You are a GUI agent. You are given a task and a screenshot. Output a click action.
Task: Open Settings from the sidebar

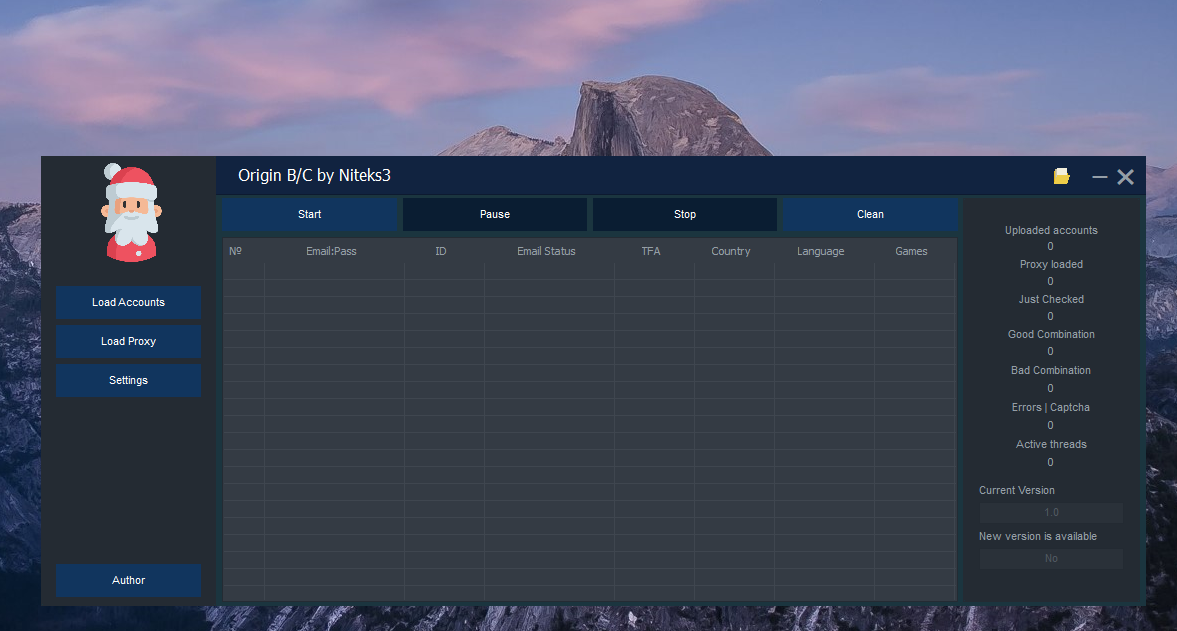(128, 380)
